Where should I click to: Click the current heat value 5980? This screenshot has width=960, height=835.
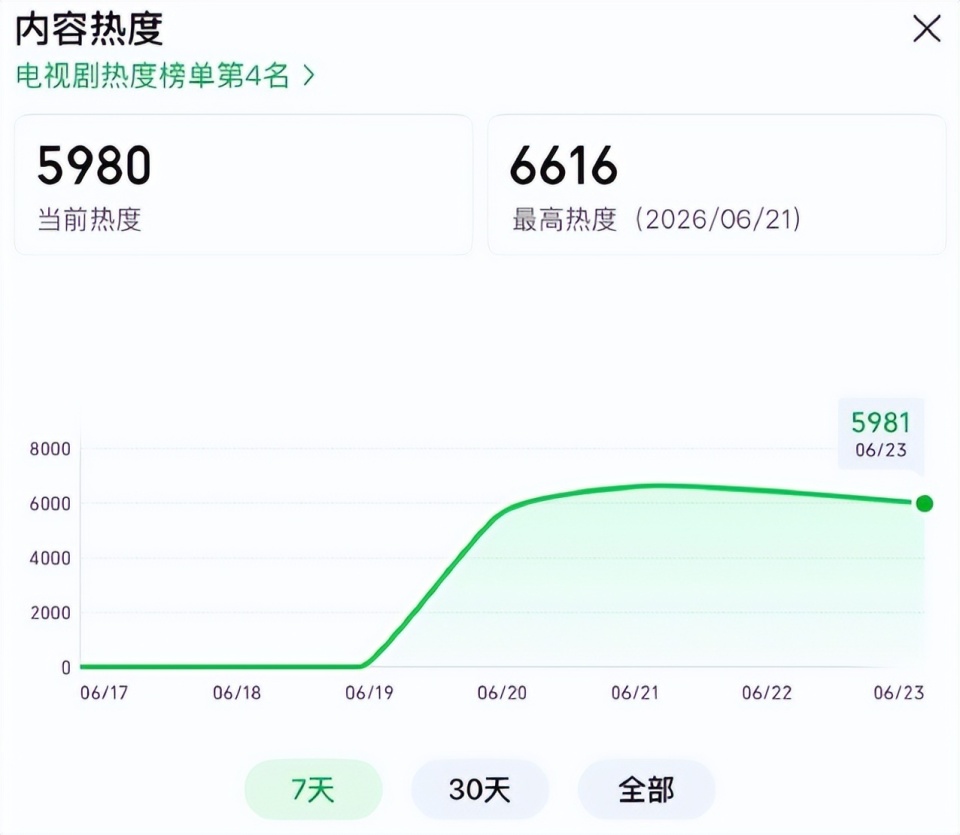point(94,165)
